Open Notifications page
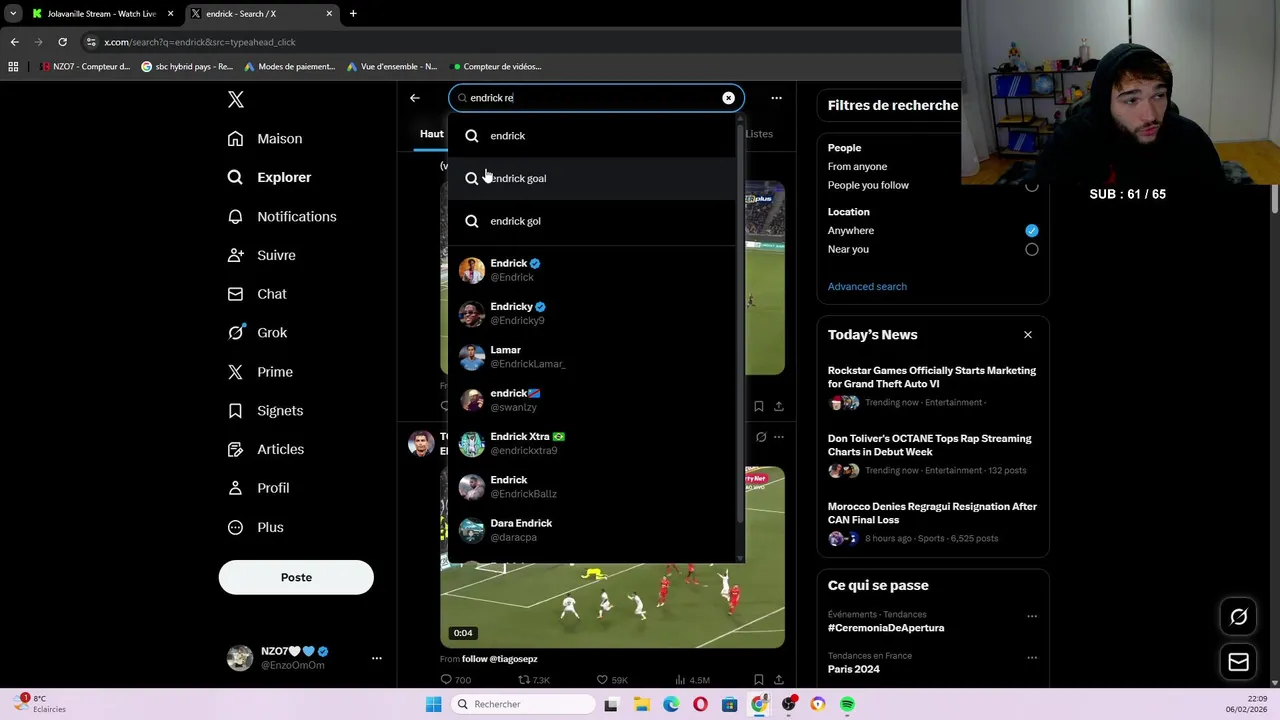1280x720 pixels. click(x=282, y=216)
